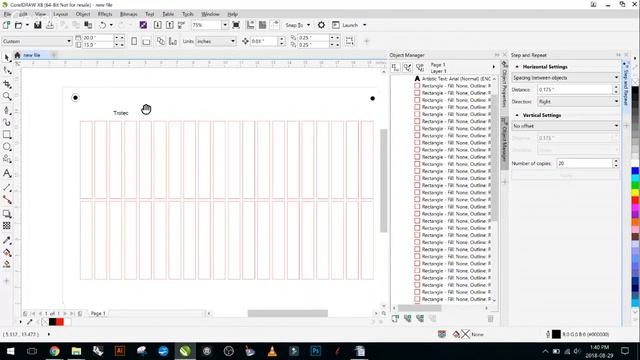This screenshot has width=640, height=360.
Task: Select the Zoom tool in the toolbox
Action: pyautogui.click(x=7, y=96)
